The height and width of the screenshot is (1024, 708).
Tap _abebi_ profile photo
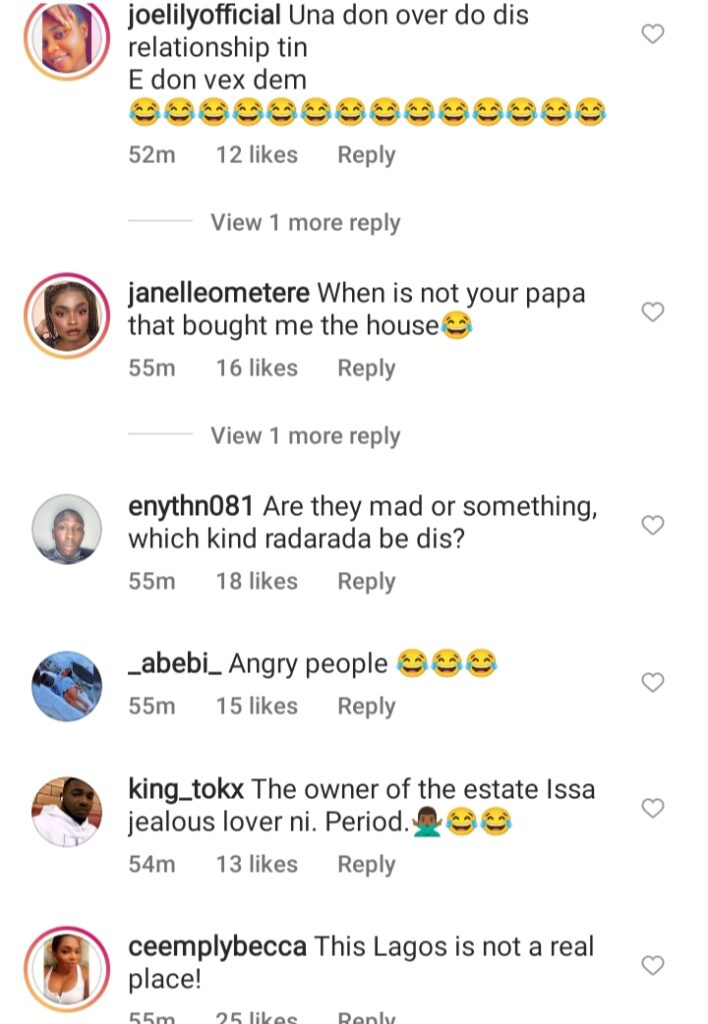(66, 686)
